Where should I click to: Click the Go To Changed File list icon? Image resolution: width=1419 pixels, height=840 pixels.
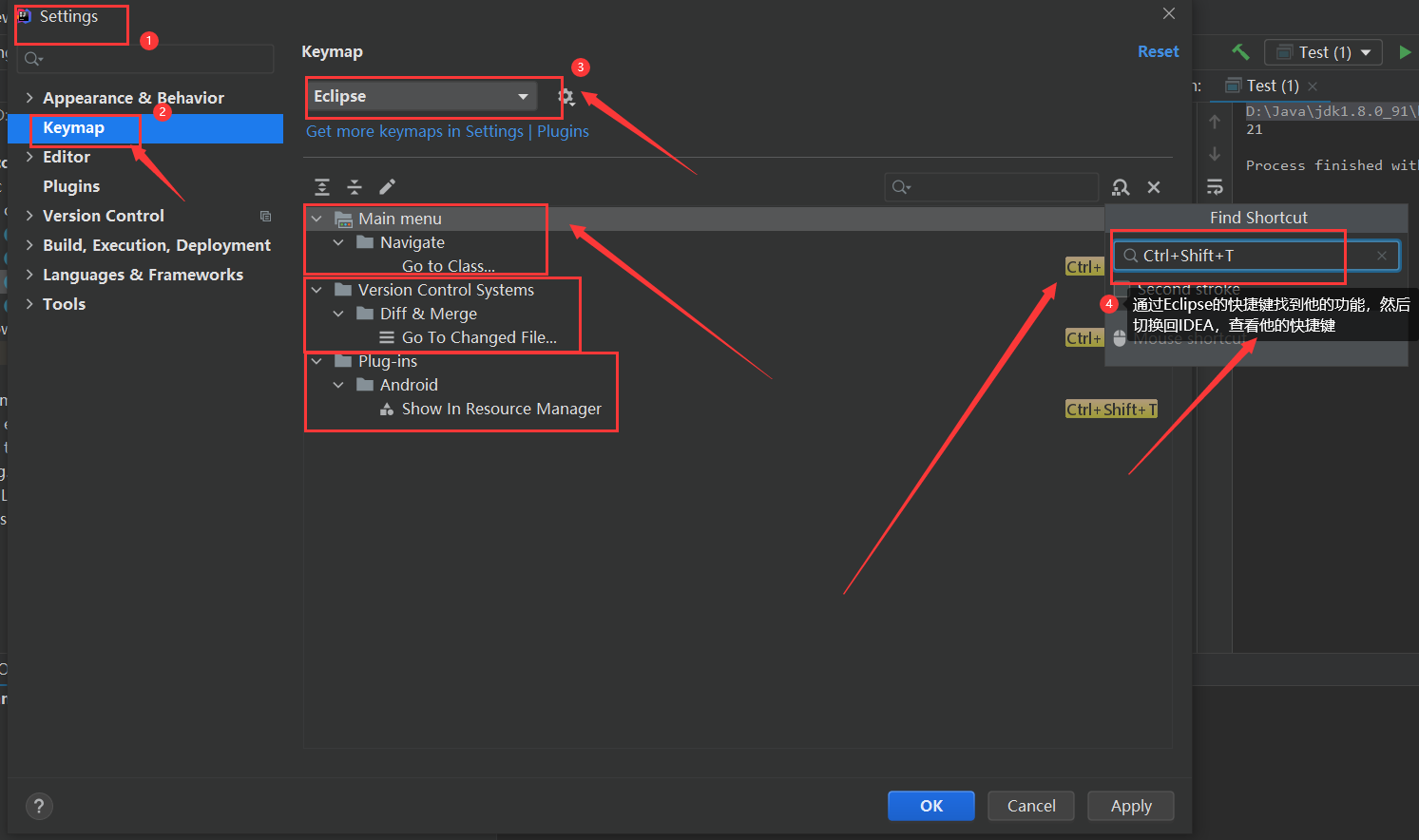[387, 337]
